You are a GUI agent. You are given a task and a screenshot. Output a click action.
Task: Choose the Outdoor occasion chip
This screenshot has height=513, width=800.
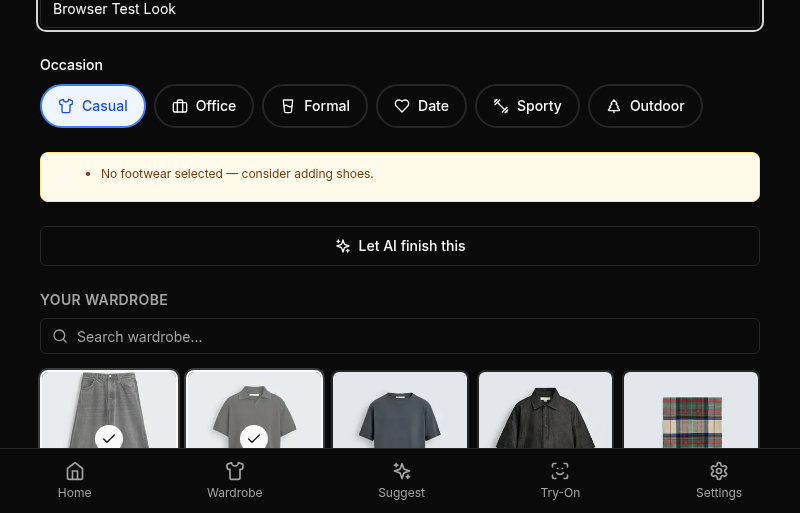point(645,106)
